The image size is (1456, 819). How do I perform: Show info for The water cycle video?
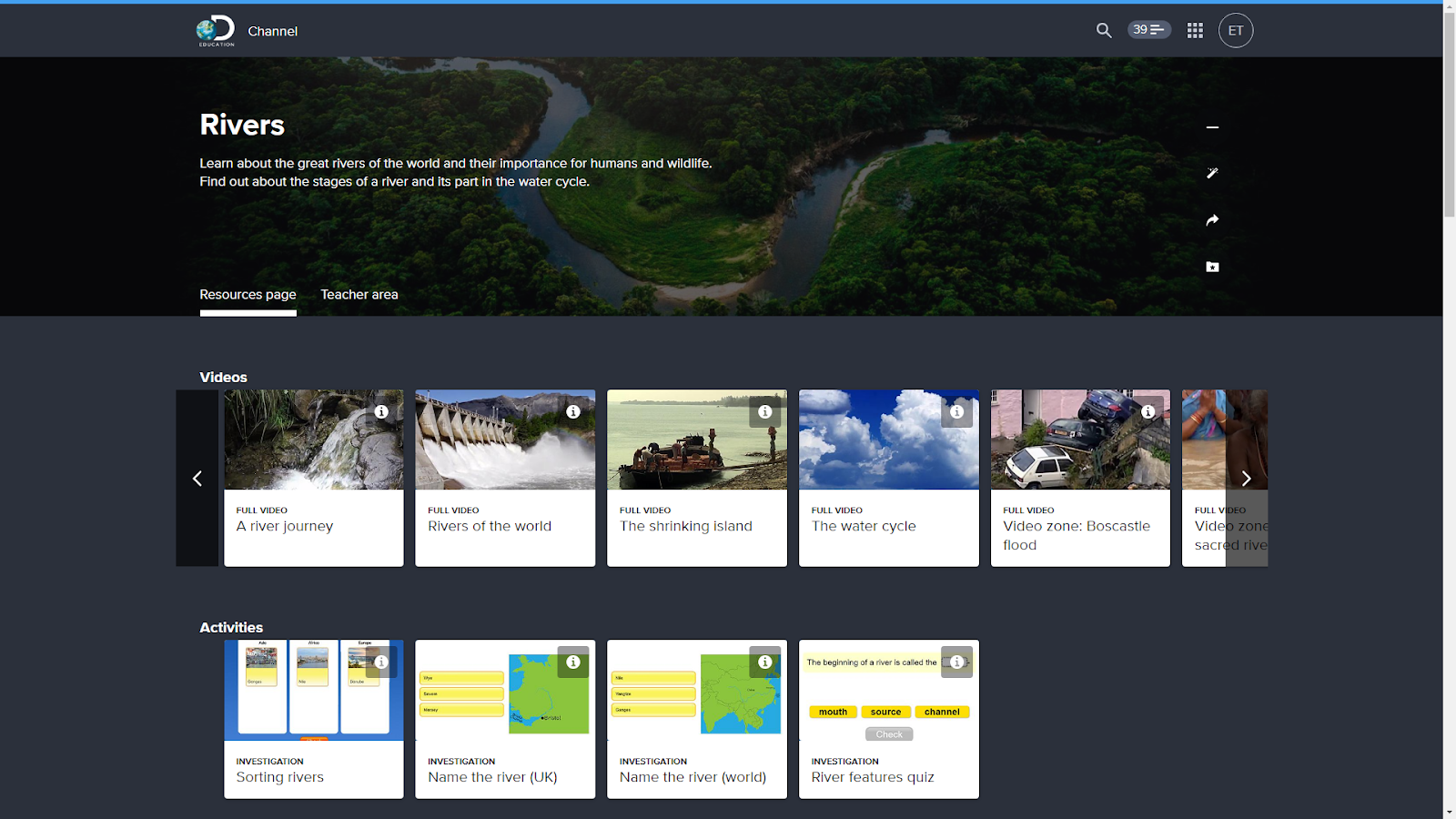click(x=956, y=412)
